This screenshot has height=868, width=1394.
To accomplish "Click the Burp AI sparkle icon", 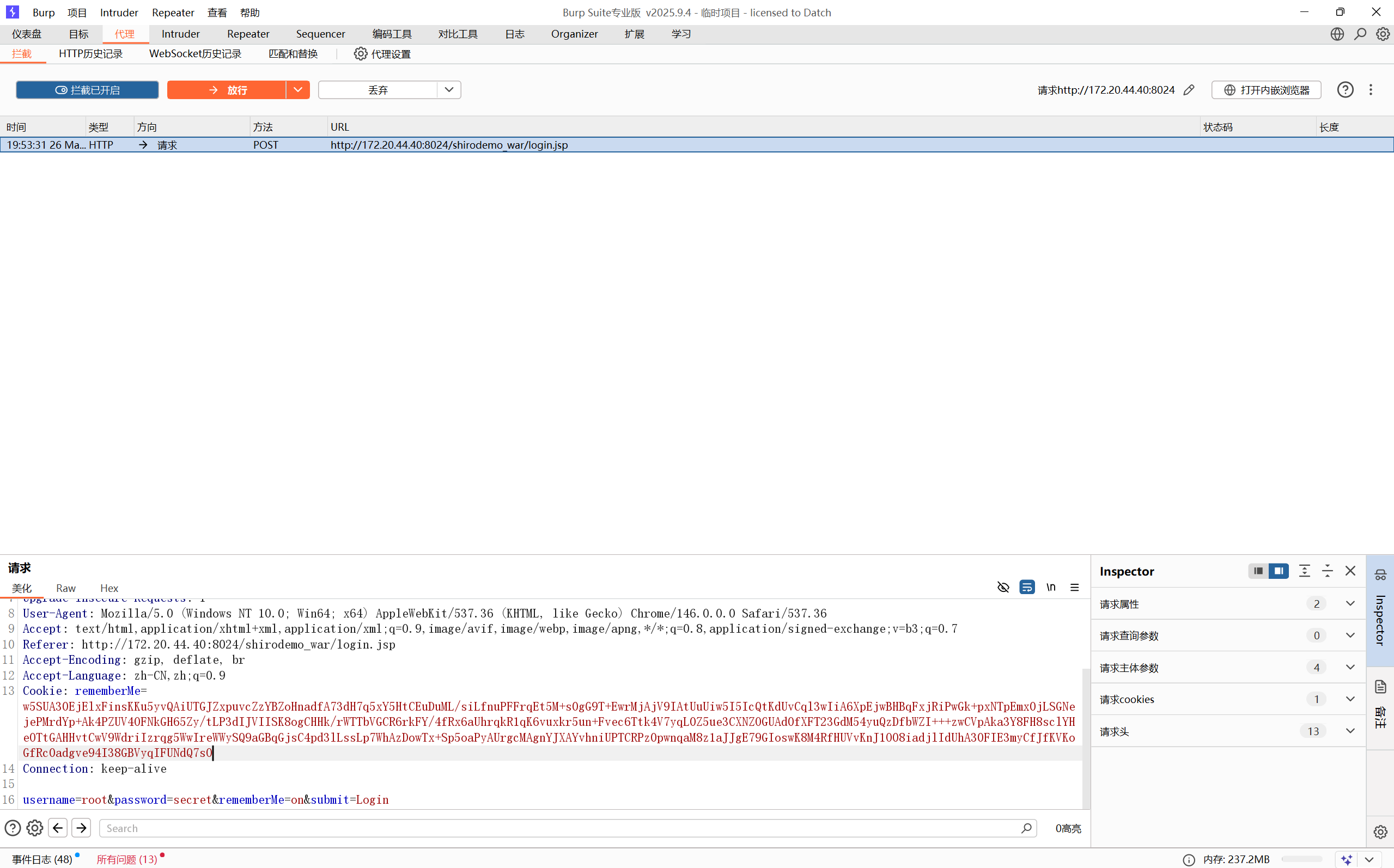I will (1347, 859).
